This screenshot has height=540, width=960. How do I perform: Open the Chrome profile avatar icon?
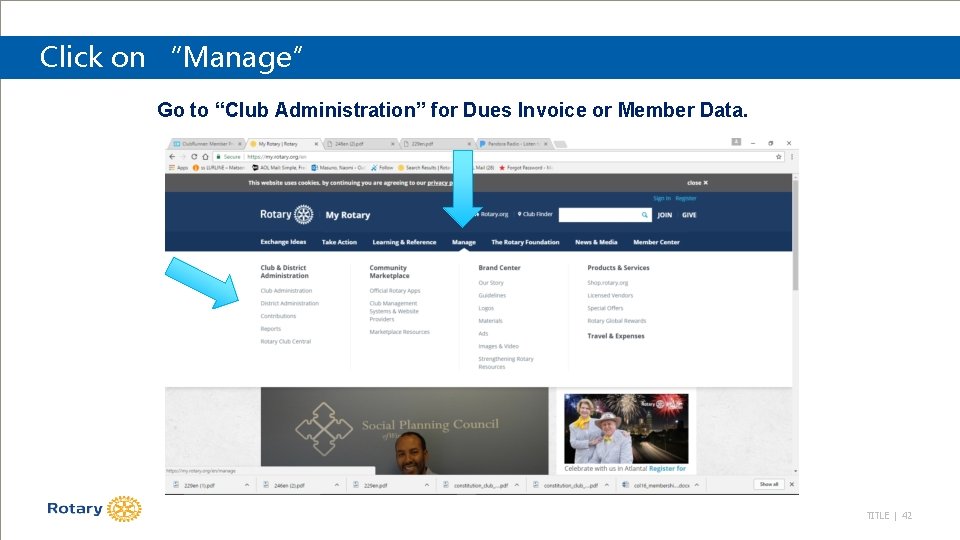click(737, 142)
